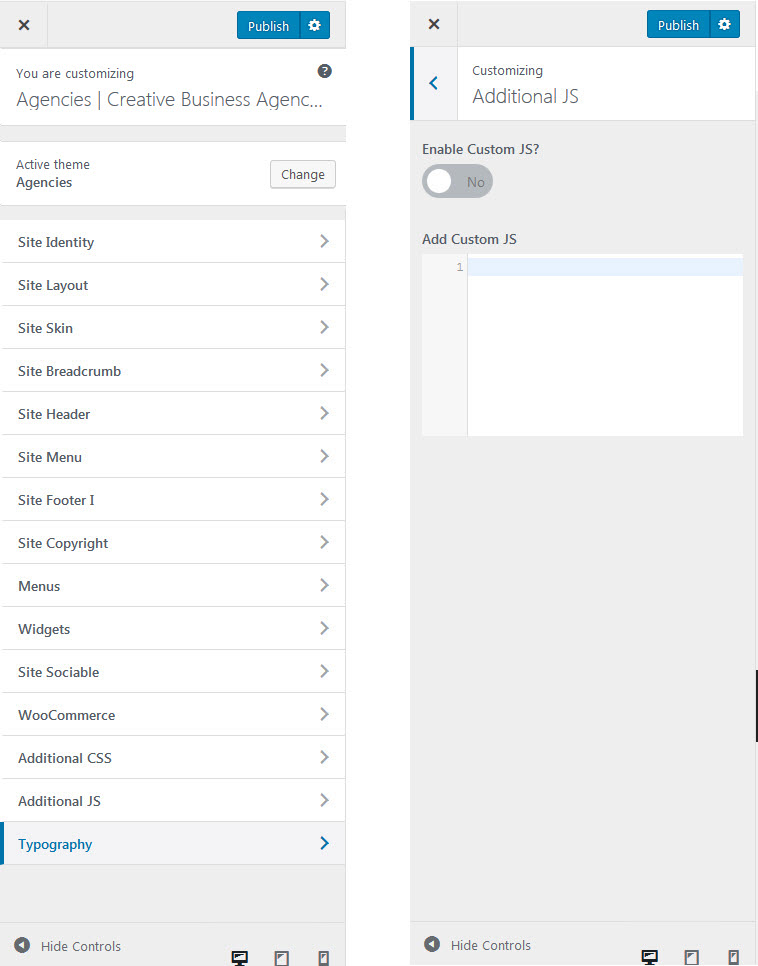
Task: Expand the Site Identity section
Action: [173, 242]
